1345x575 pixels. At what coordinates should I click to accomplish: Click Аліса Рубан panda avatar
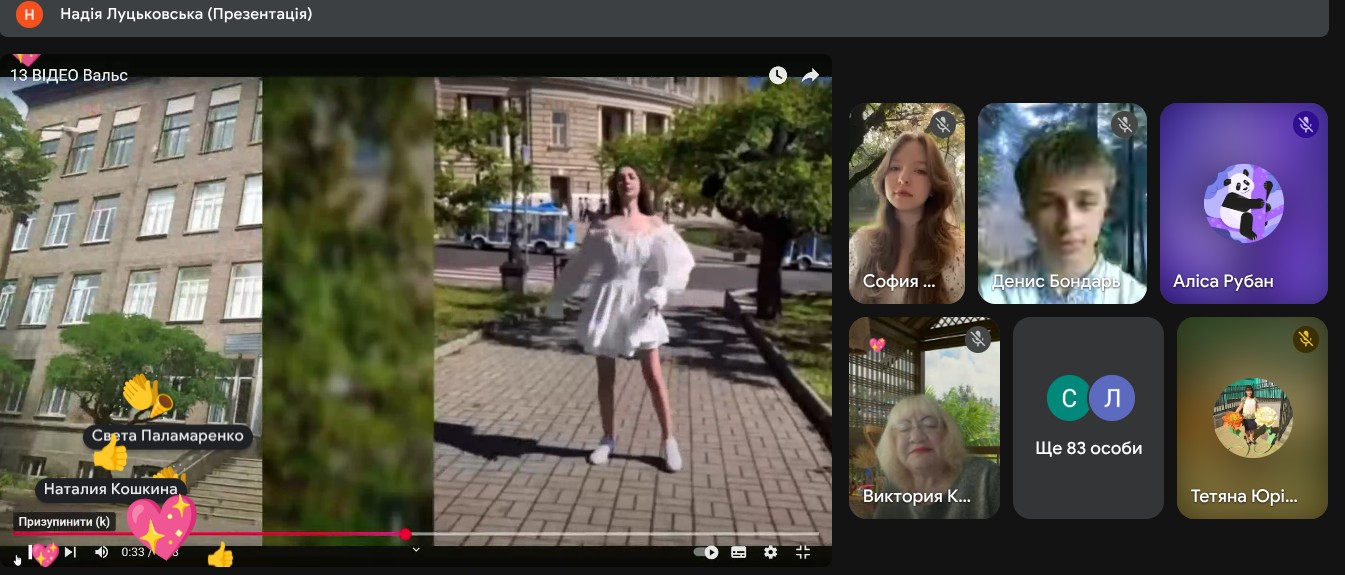click(1243, 204)
